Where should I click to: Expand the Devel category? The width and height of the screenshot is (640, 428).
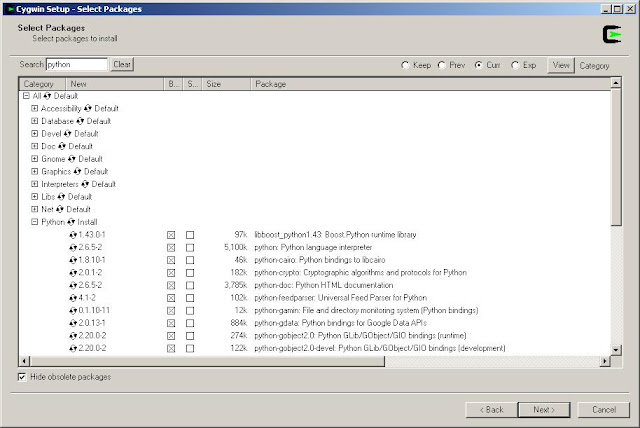pyautogui.click(x=35, y=134)
